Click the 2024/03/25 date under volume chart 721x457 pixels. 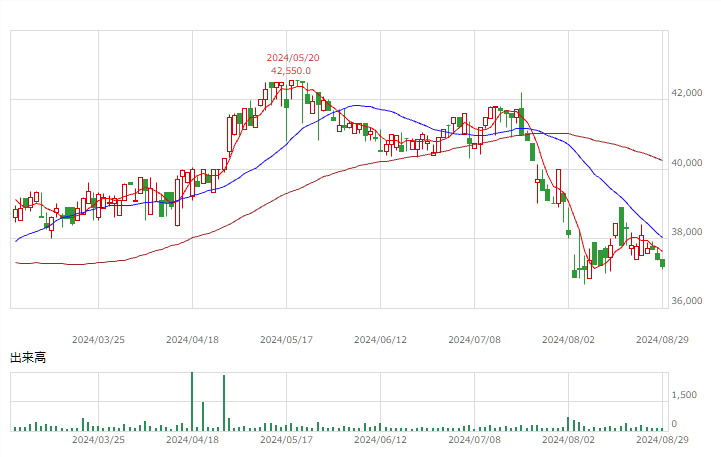click(98, 440)
